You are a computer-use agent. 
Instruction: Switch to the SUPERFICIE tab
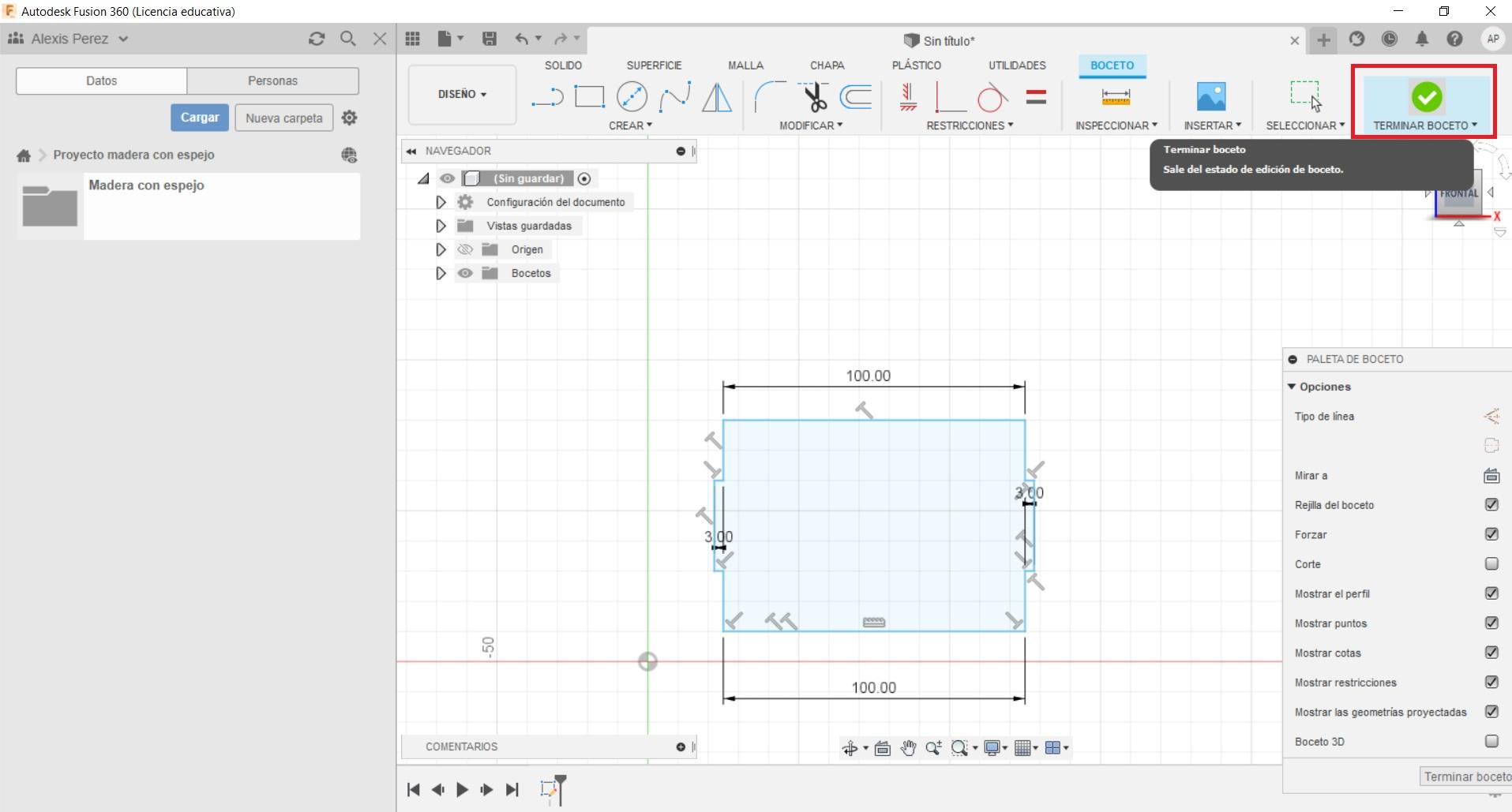point(654,65)
